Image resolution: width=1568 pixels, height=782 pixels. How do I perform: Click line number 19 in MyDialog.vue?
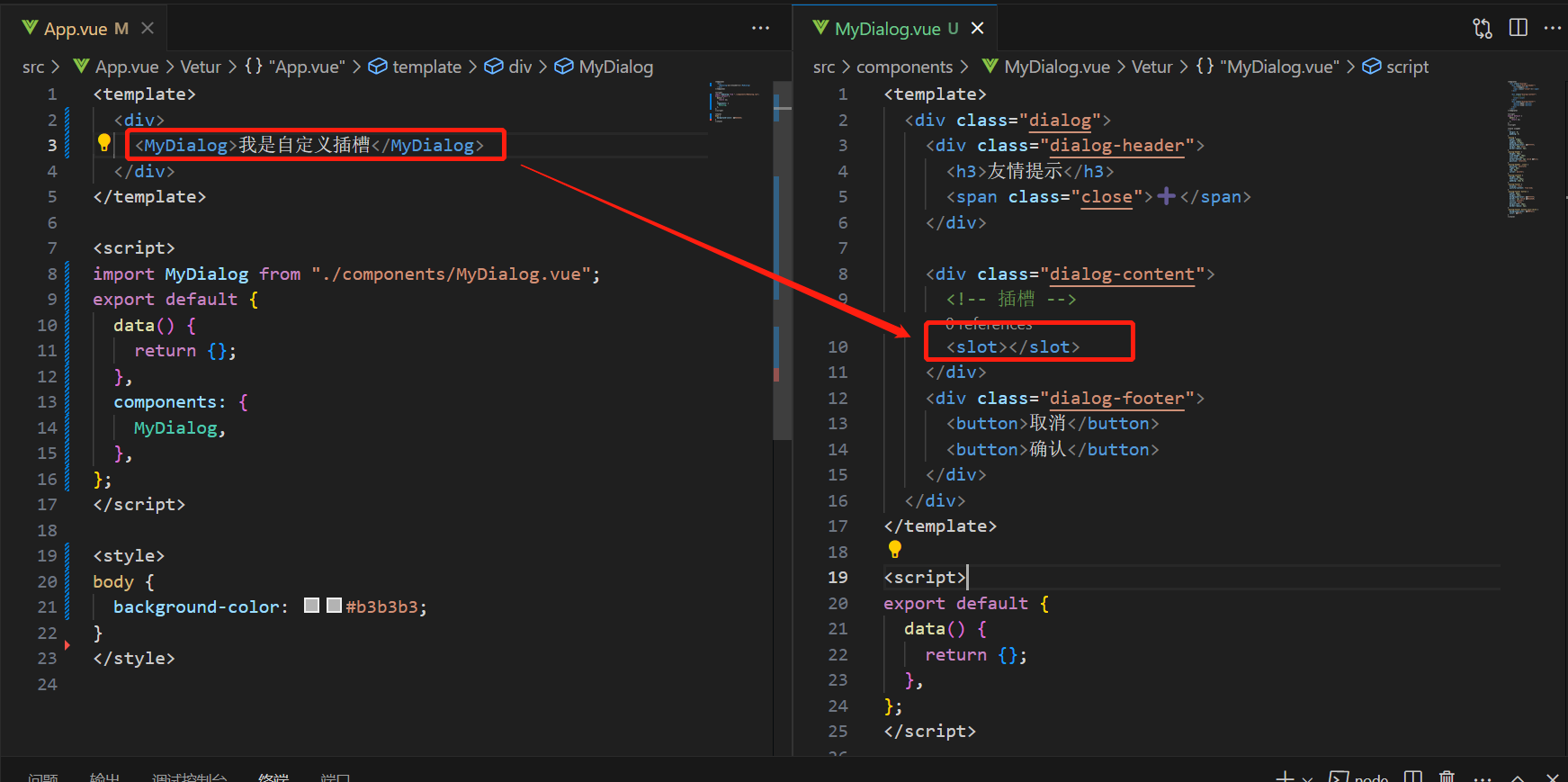click(x=838, y=577)
